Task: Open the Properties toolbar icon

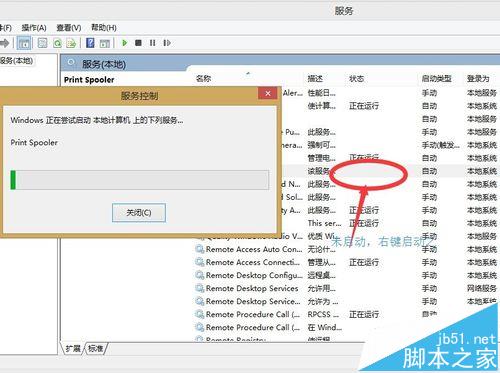Action: (42, 43)
